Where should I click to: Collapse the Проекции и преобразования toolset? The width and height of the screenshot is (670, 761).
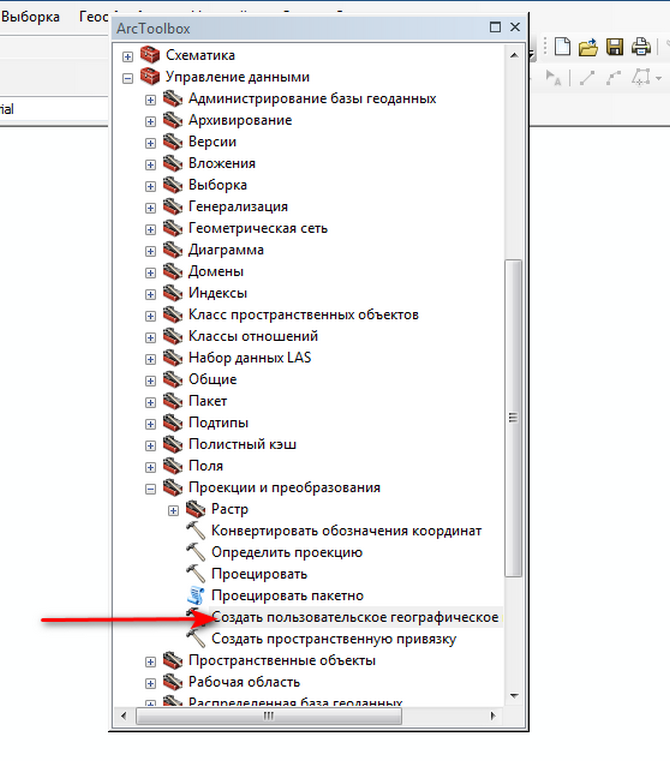pyautogui.click(x=151, y=489)
